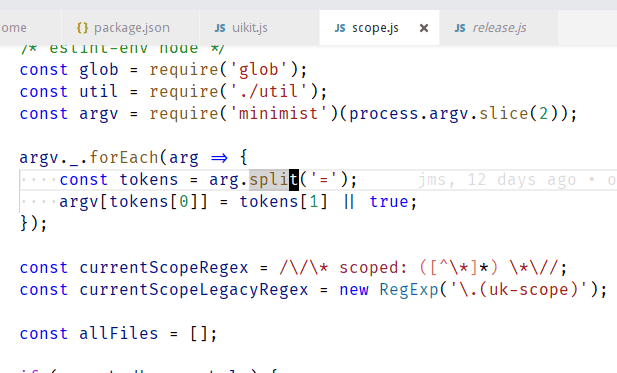
Task: Click the JS icon on uikit.js tab
Action: pos(220,28)
